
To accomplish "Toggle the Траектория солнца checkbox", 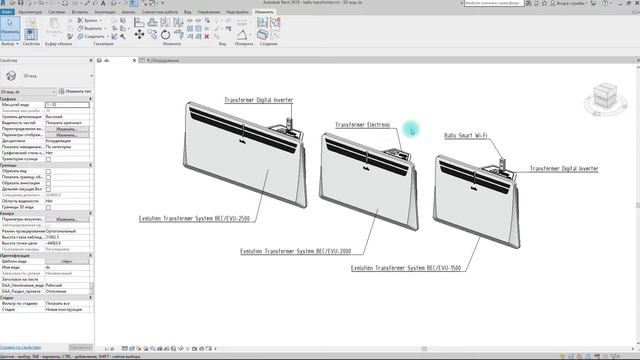I will (x=48, y=159).
